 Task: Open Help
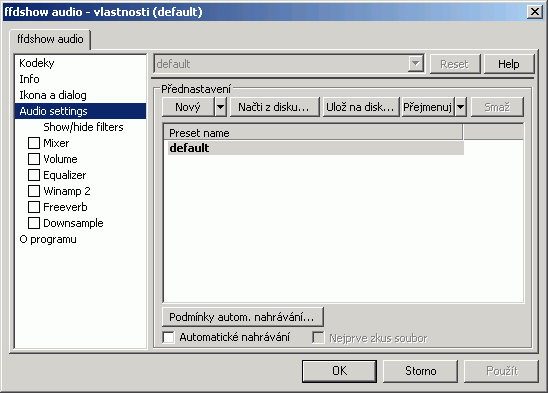pyautogui.click(x=509, y=64)
